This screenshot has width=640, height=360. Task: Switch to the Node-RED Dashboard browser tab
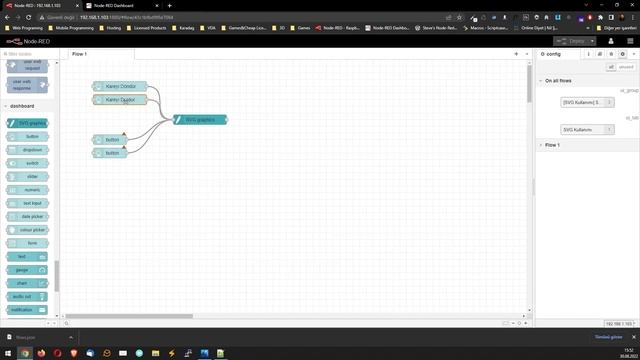[x=122, y=6]
